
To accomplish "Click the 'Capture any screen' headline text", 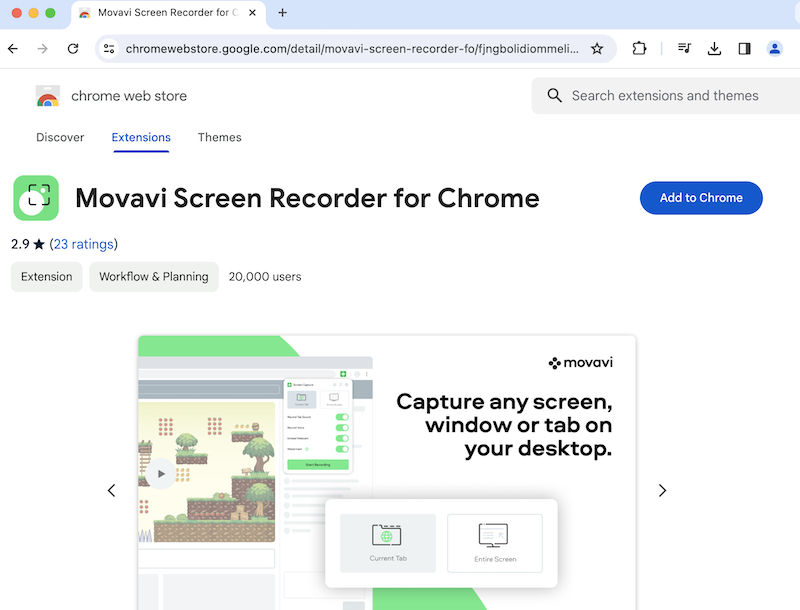I will click(x=504, y=425).
